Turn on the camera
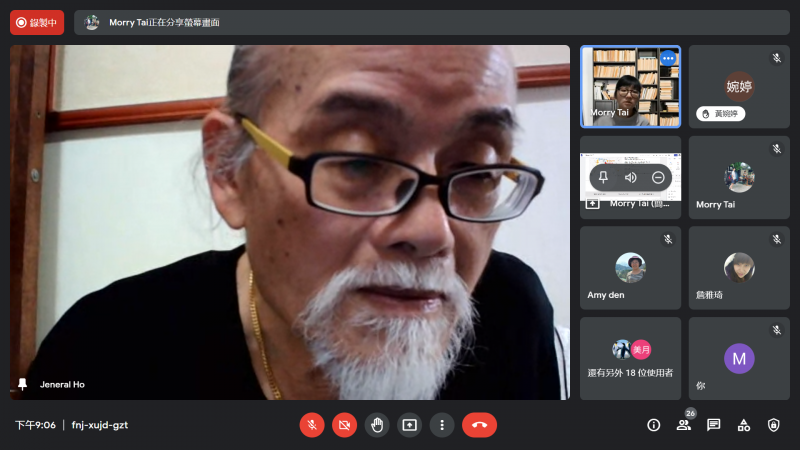Screen dimensions: 800x450 [x=344, y=425]
